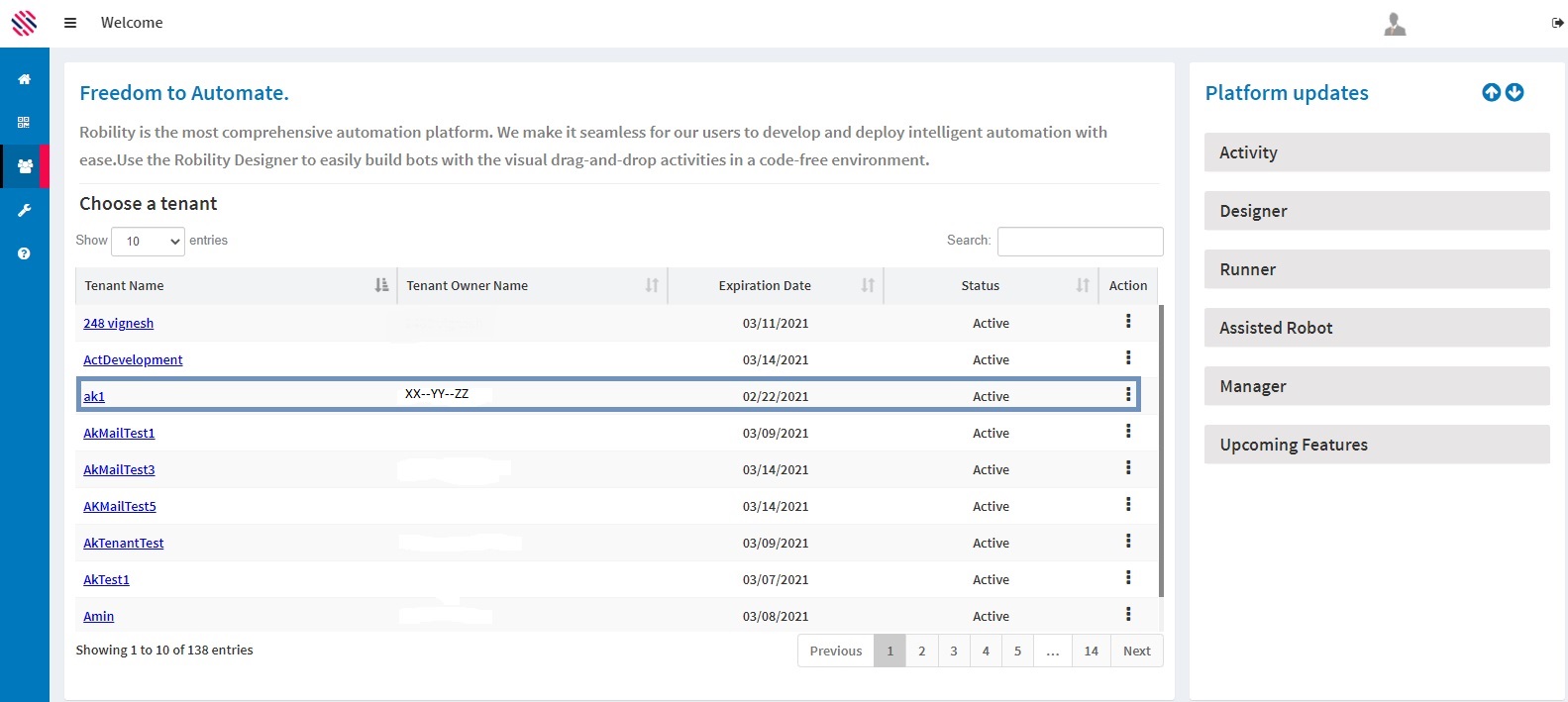This screenshot has width=1568, height=702.
Task: Click the 02/22/2021 expiration date cell
Action: 776,396
